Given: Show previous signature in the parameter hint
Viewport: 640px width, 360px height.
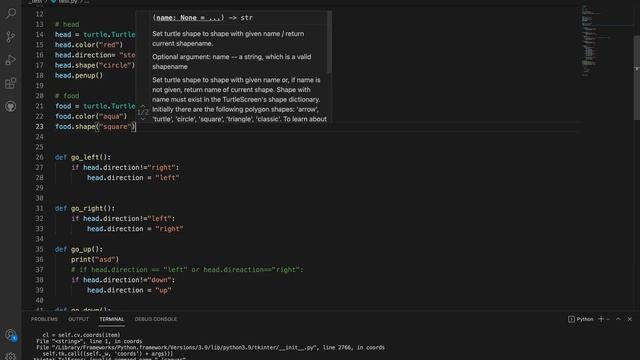Looking at the screenshot, I should click(143, 106).
